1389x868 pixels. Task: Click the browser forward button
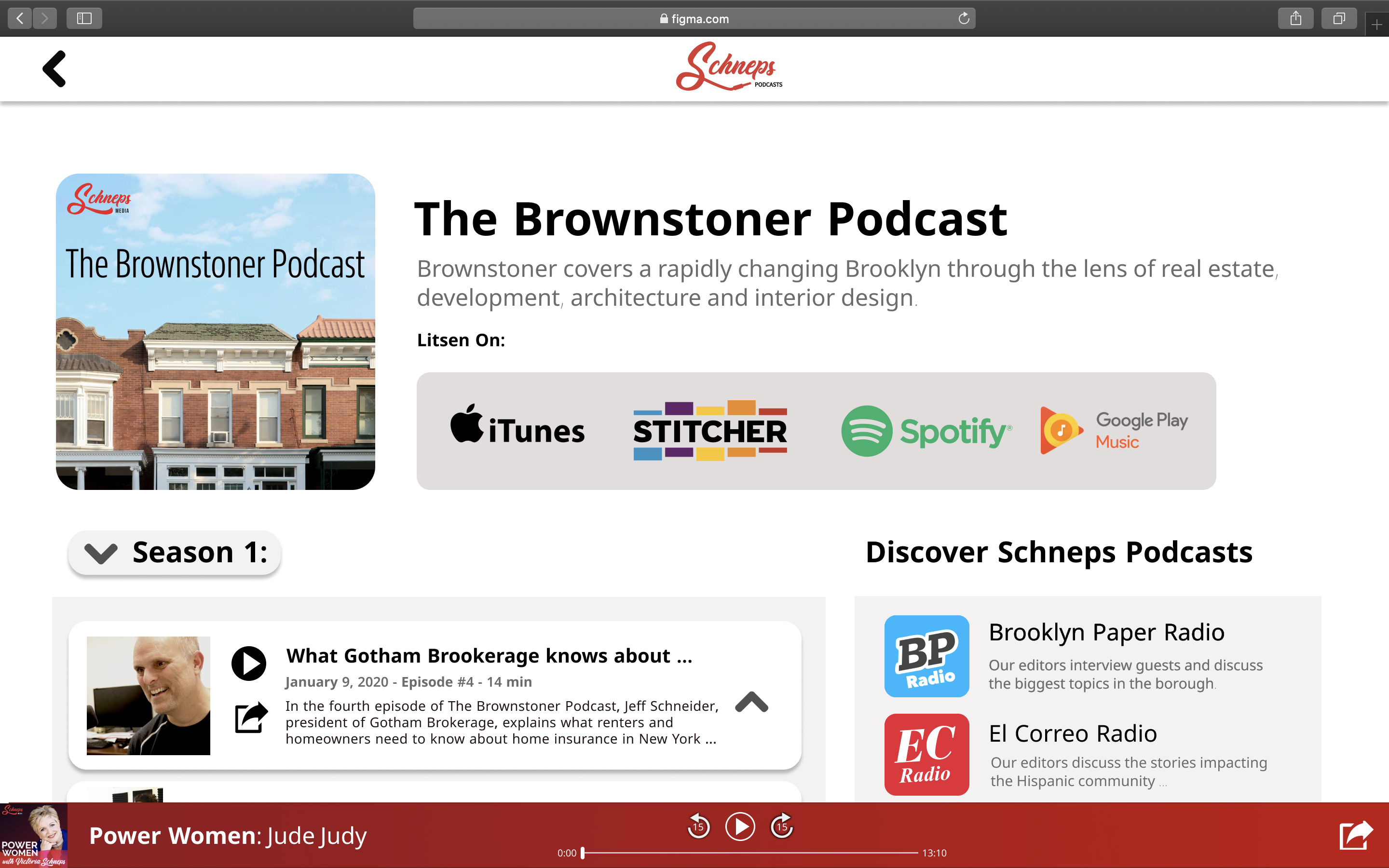(x=45, y=18)
